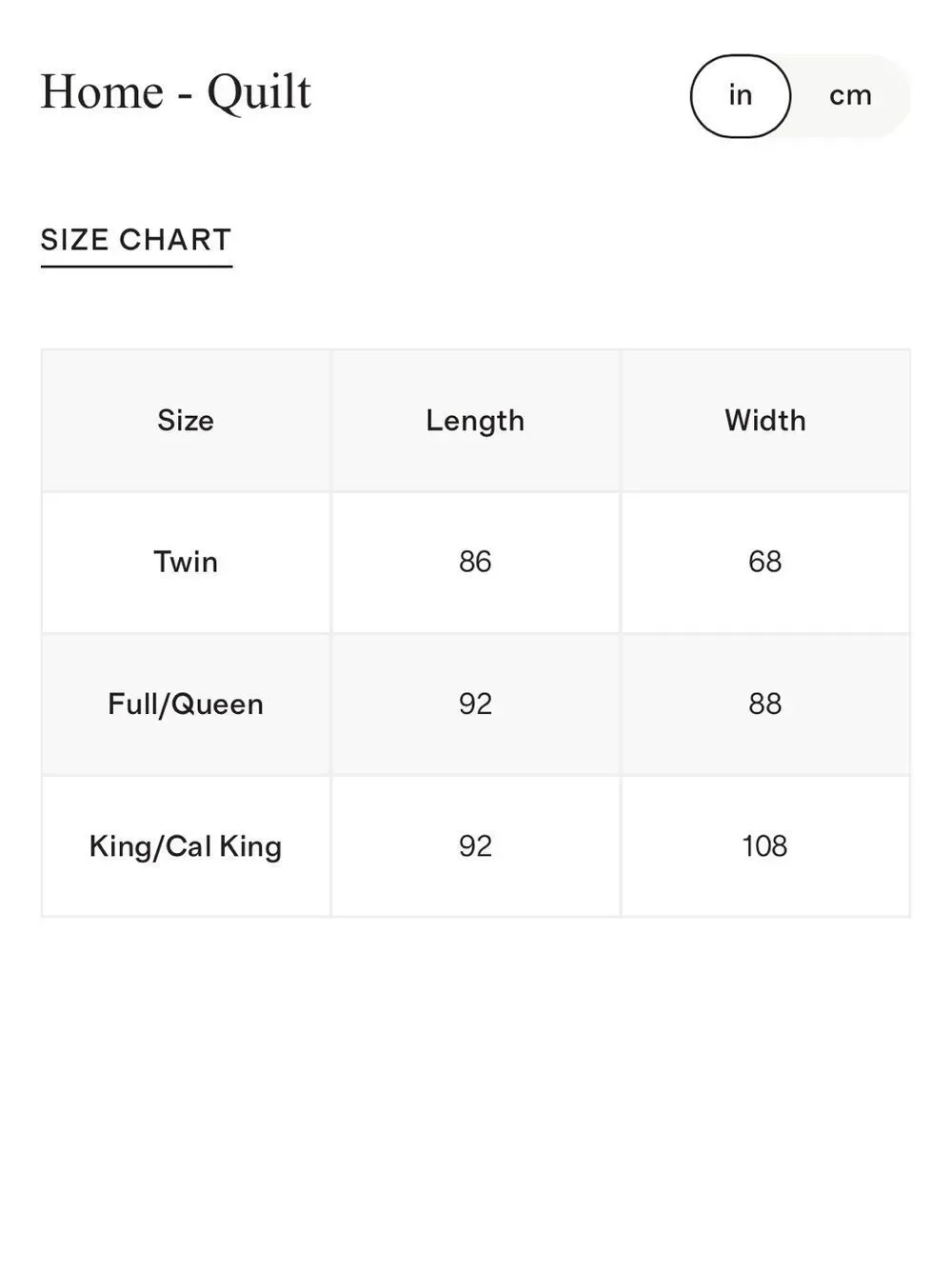Open the SIZE CHART tab

coord(136,240)
